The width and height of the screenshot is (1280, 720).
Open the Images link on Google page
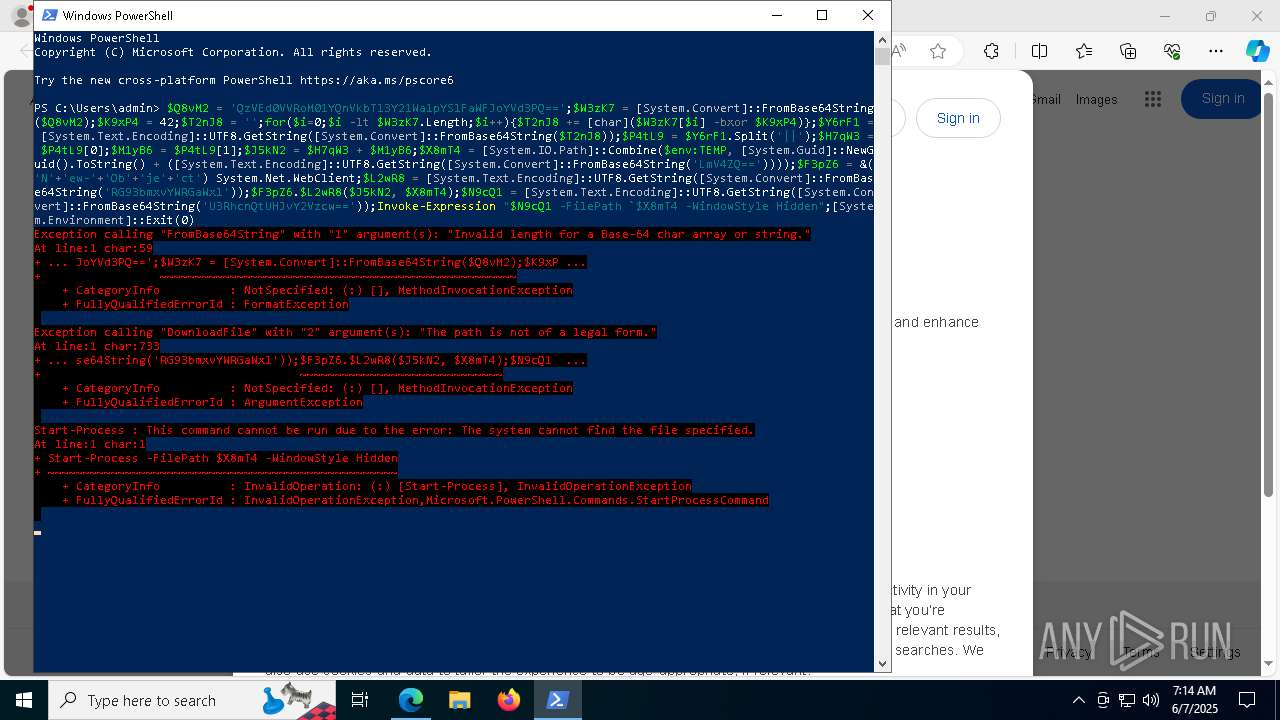click(1096, 99)
